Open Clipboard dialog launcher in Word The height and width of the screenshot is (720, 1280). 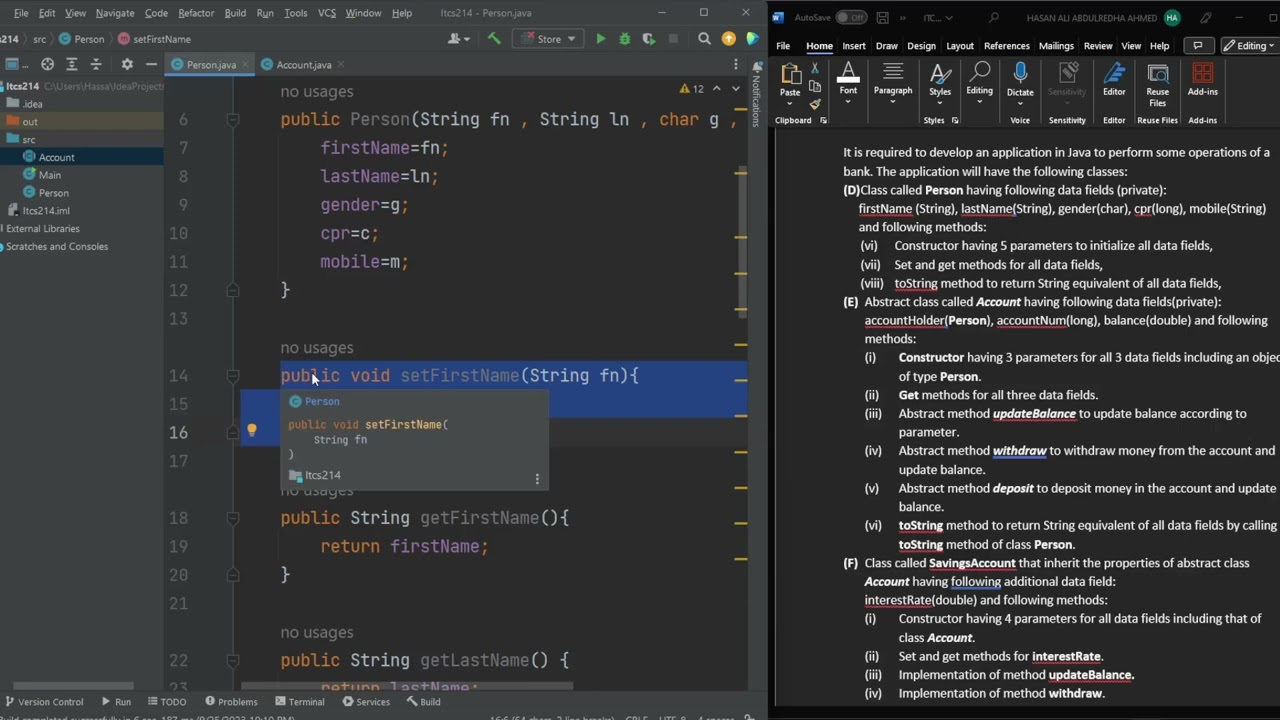824,121
